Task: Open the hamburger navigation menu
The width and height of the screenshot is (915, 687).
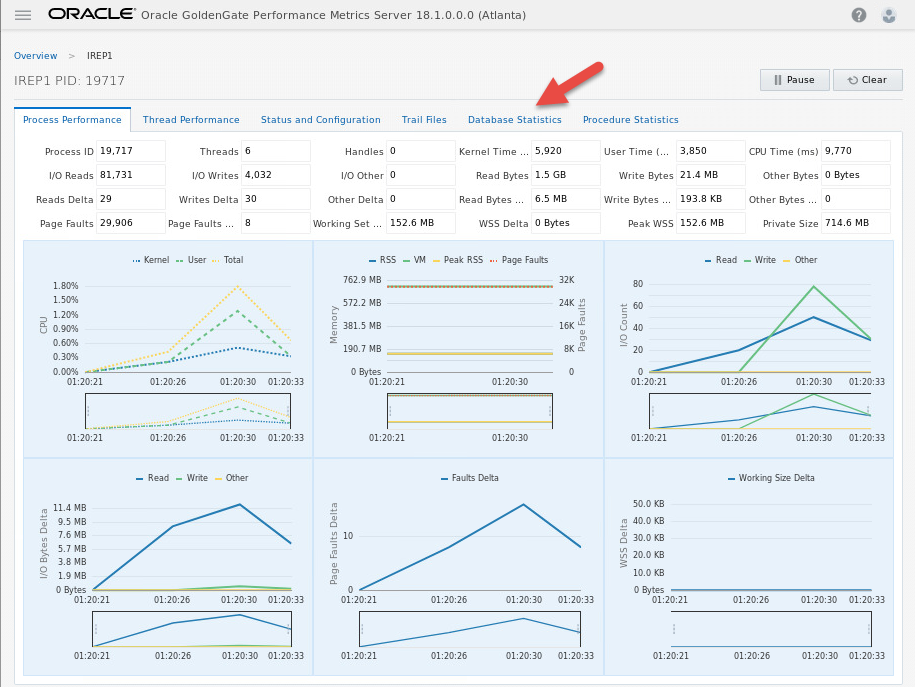Action: [x=23, y=15]
